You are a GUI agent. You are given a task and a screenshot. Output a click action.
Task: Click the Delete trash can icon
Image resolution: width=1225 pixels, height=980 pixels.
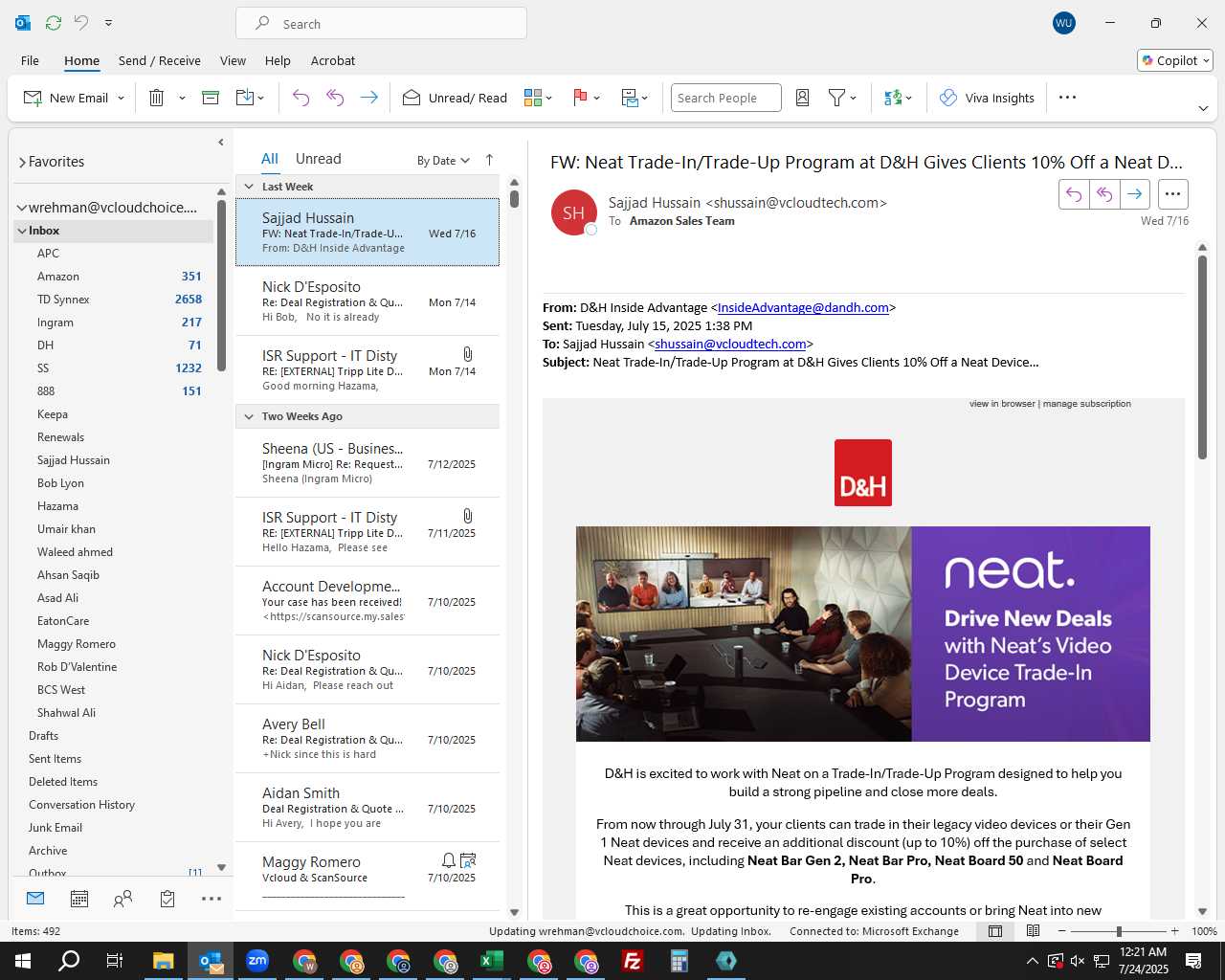pyautogui.click(x=157, y=98)
